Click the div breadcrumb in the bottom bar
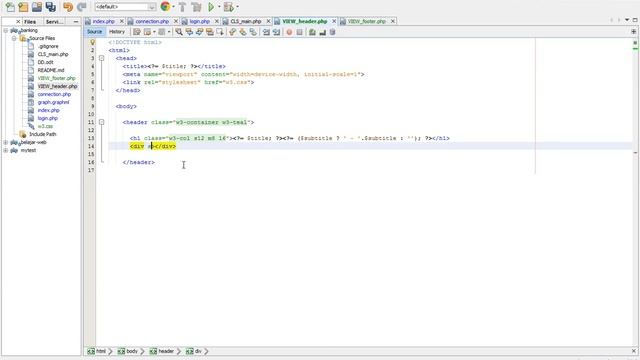640x360 pixels. tap(194, 351)
